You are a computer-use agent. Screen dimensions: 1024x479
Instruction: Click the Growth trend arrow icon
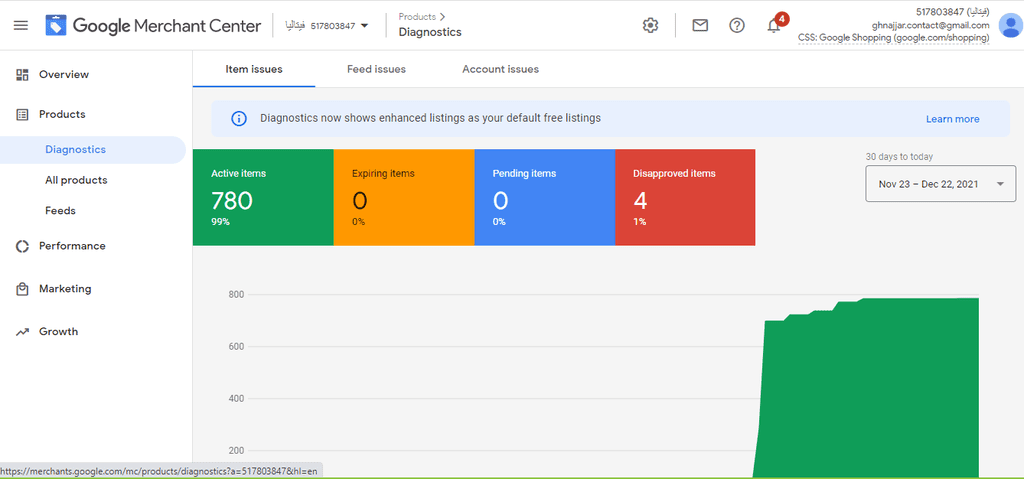pos(22,332)
